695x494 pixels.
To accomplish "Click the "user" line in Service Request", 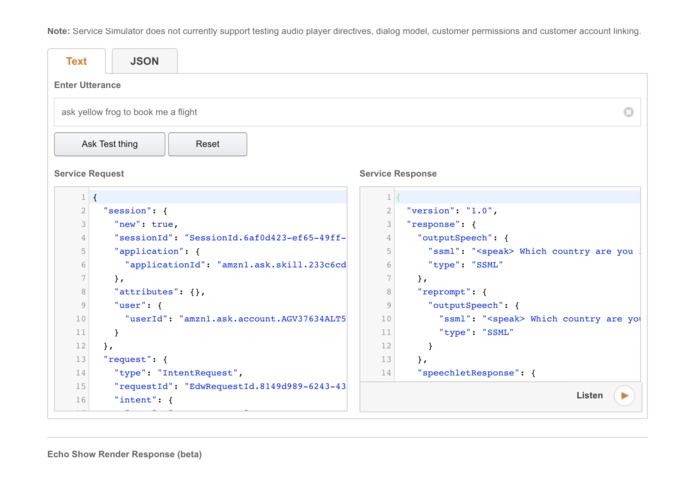I will 138,306.
